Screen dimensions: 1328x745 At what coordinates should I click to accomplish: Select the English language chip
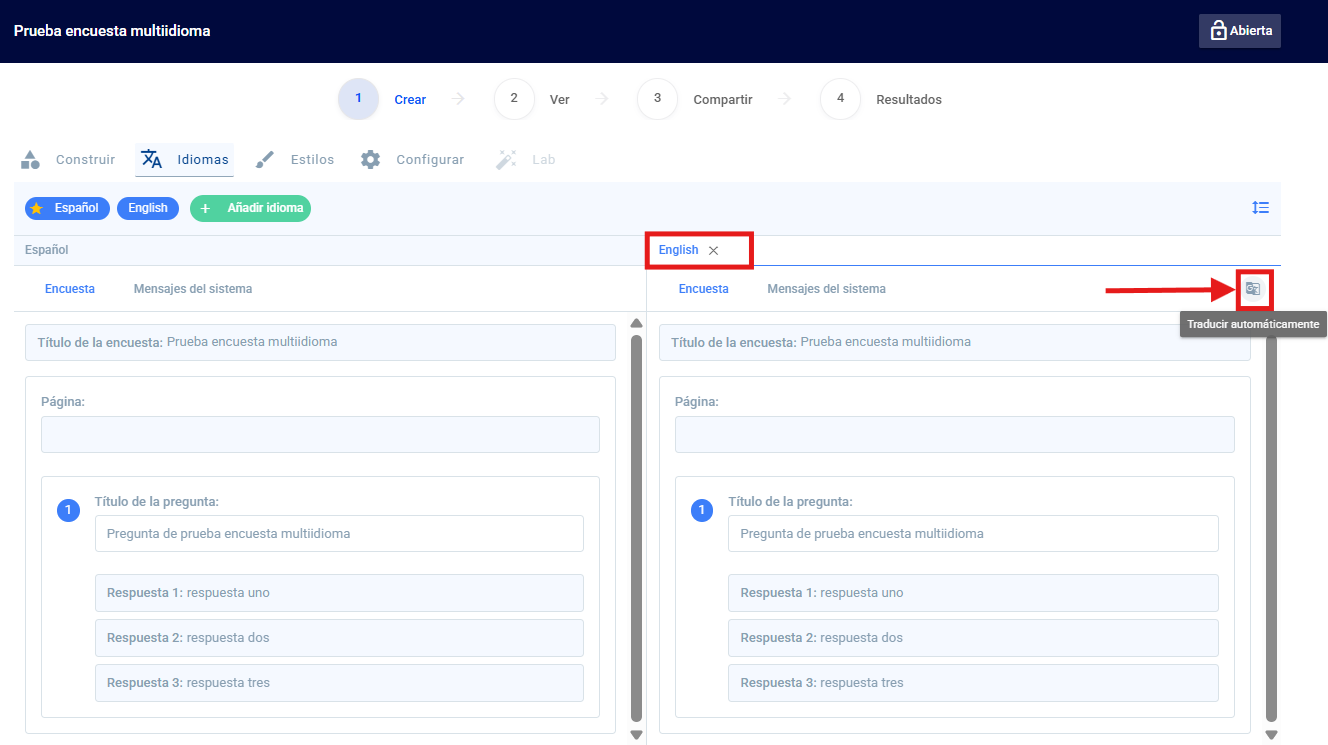[x=148, y=208]
